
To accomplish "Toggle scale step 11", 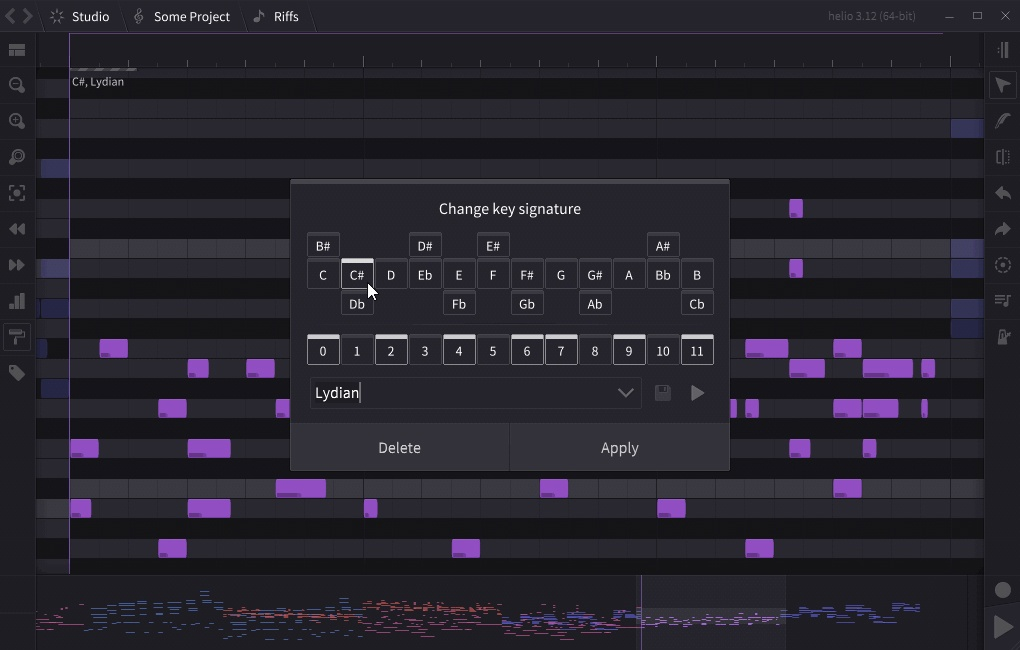I will [x=697, y=350].
